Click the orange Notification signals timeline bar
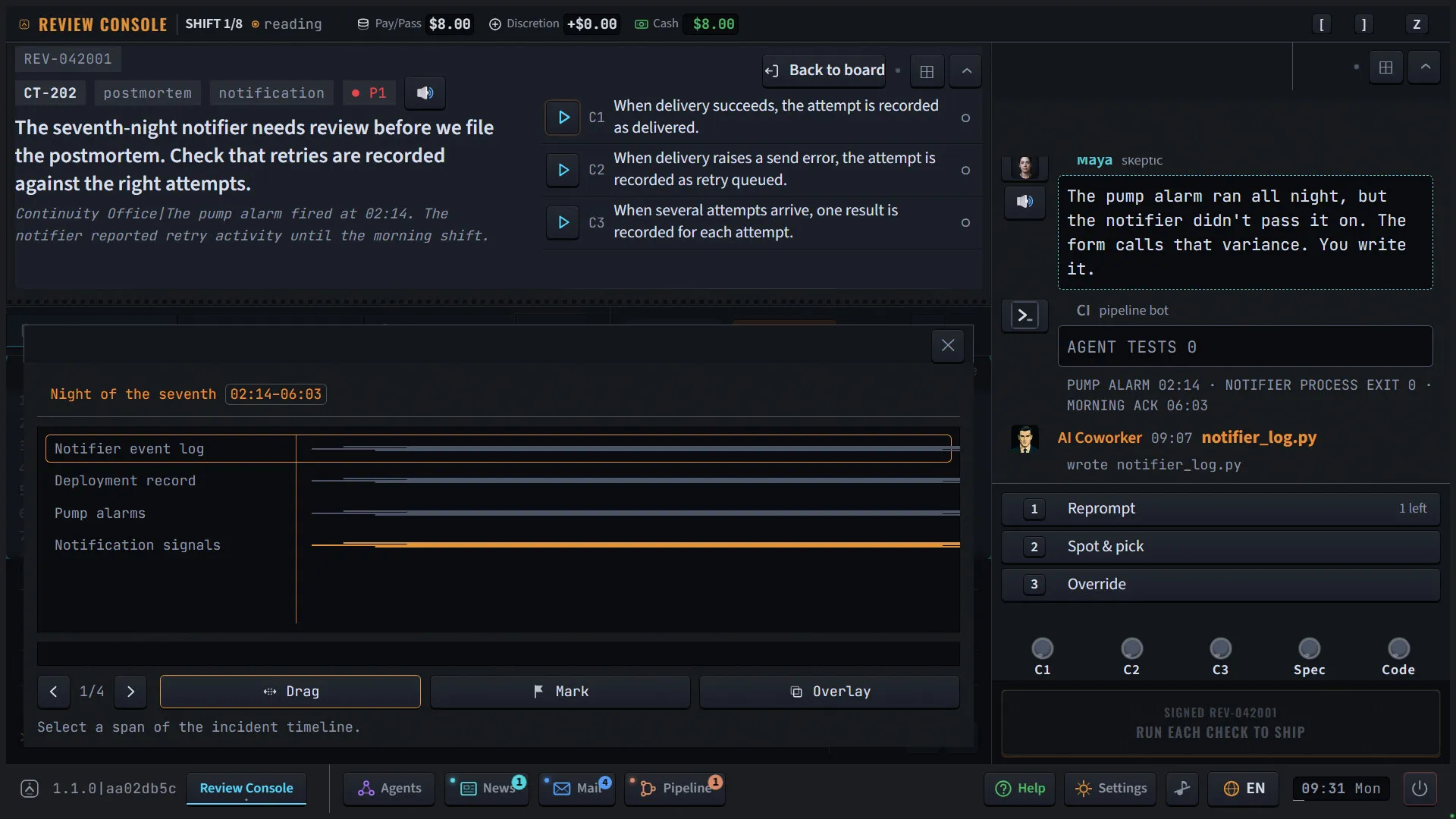This screenshot has width=1456, height=819. pyautogui.click(x=635, y=545)
